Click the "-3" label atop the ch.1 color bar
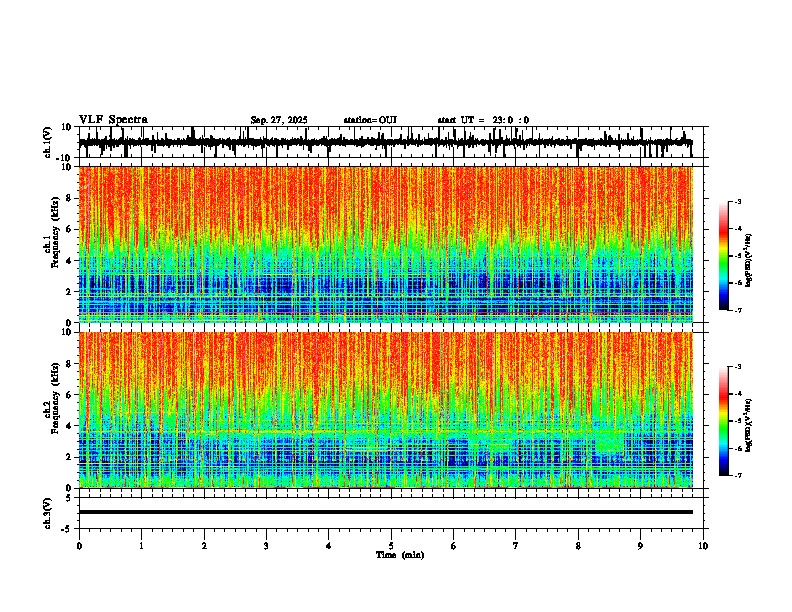 click(x=737, y=201)
